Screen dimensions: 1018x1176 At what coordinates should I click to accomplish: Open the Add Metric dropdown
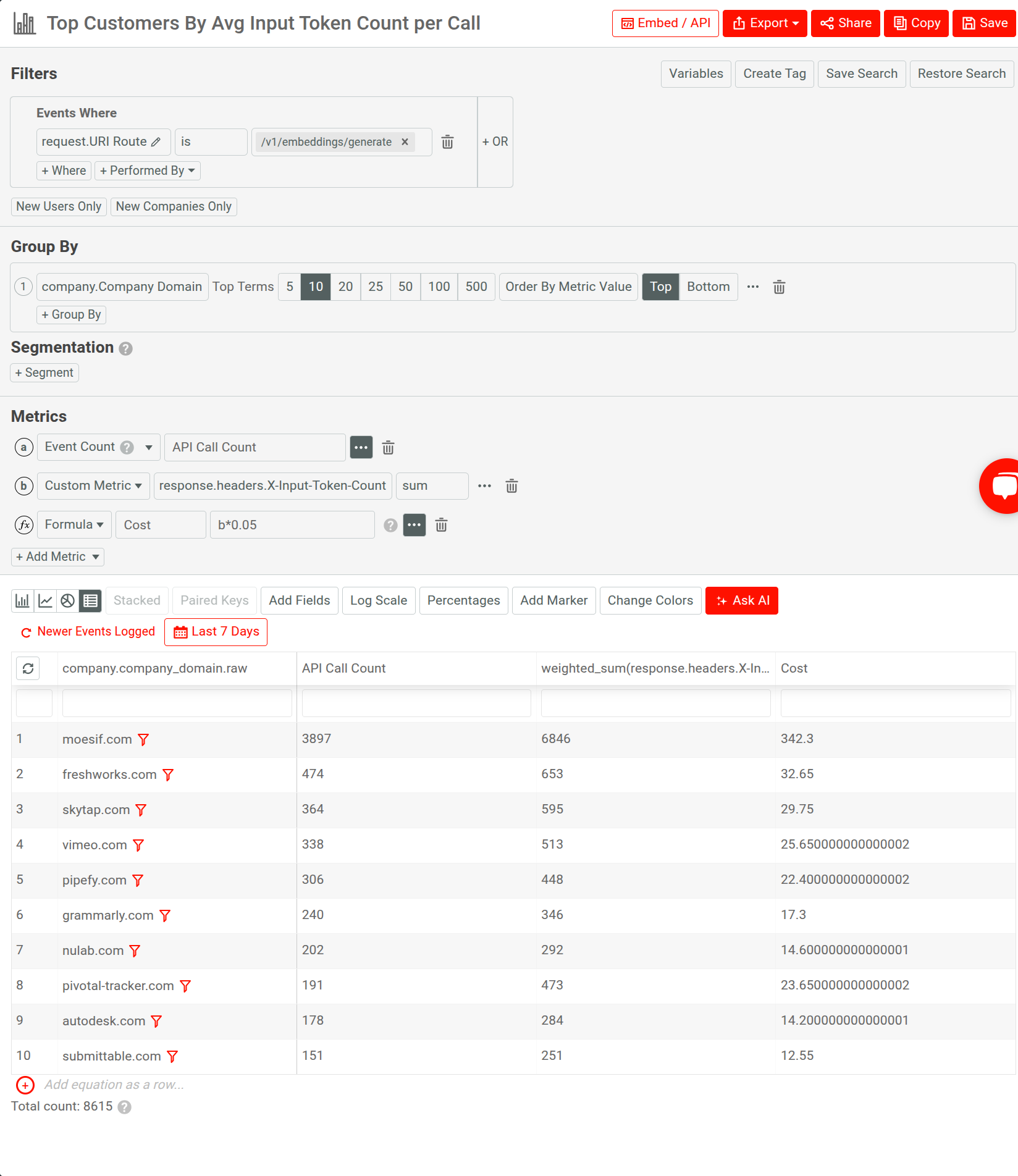pos(57,556)
